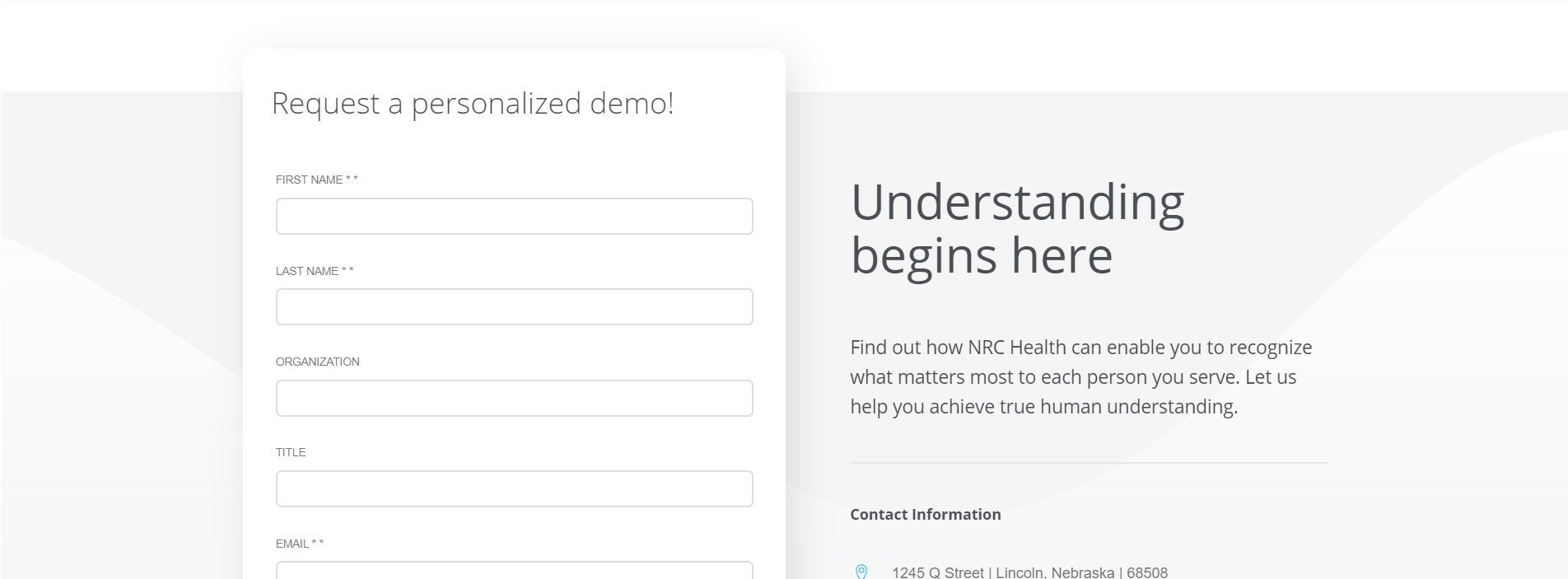Click into the First Name input field

pos(514,216)
